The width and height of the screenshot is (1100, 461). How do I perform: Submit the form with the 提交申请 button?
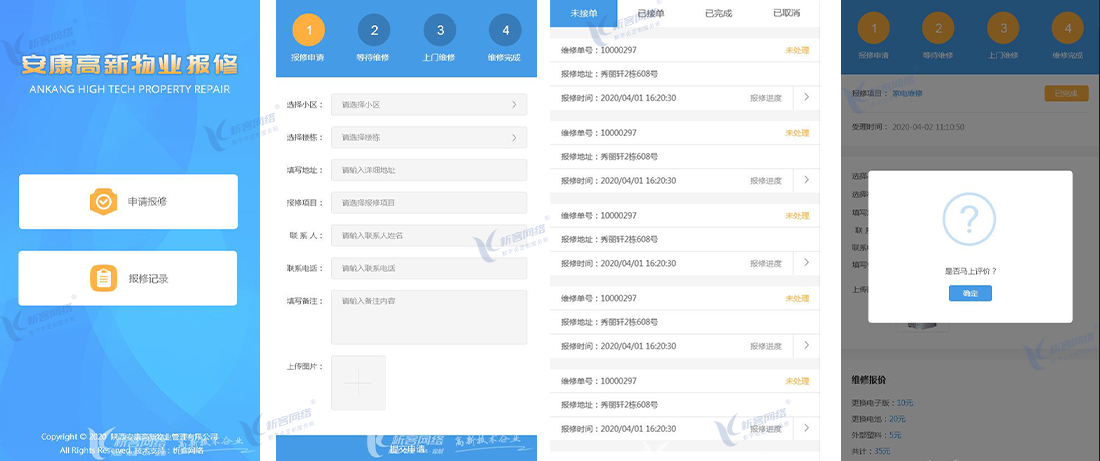407,449
